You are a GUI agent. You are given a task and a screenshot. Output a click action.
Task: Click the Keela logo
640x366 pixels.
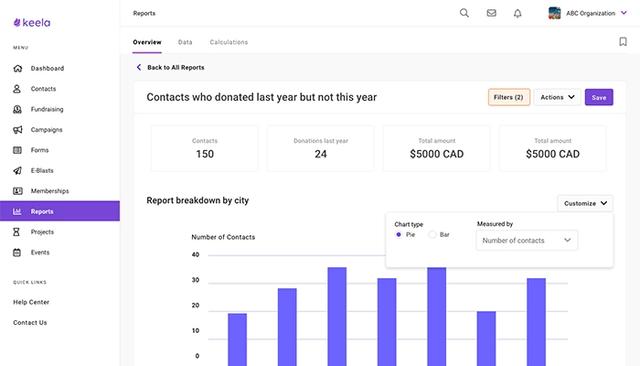tap(32, 23)
